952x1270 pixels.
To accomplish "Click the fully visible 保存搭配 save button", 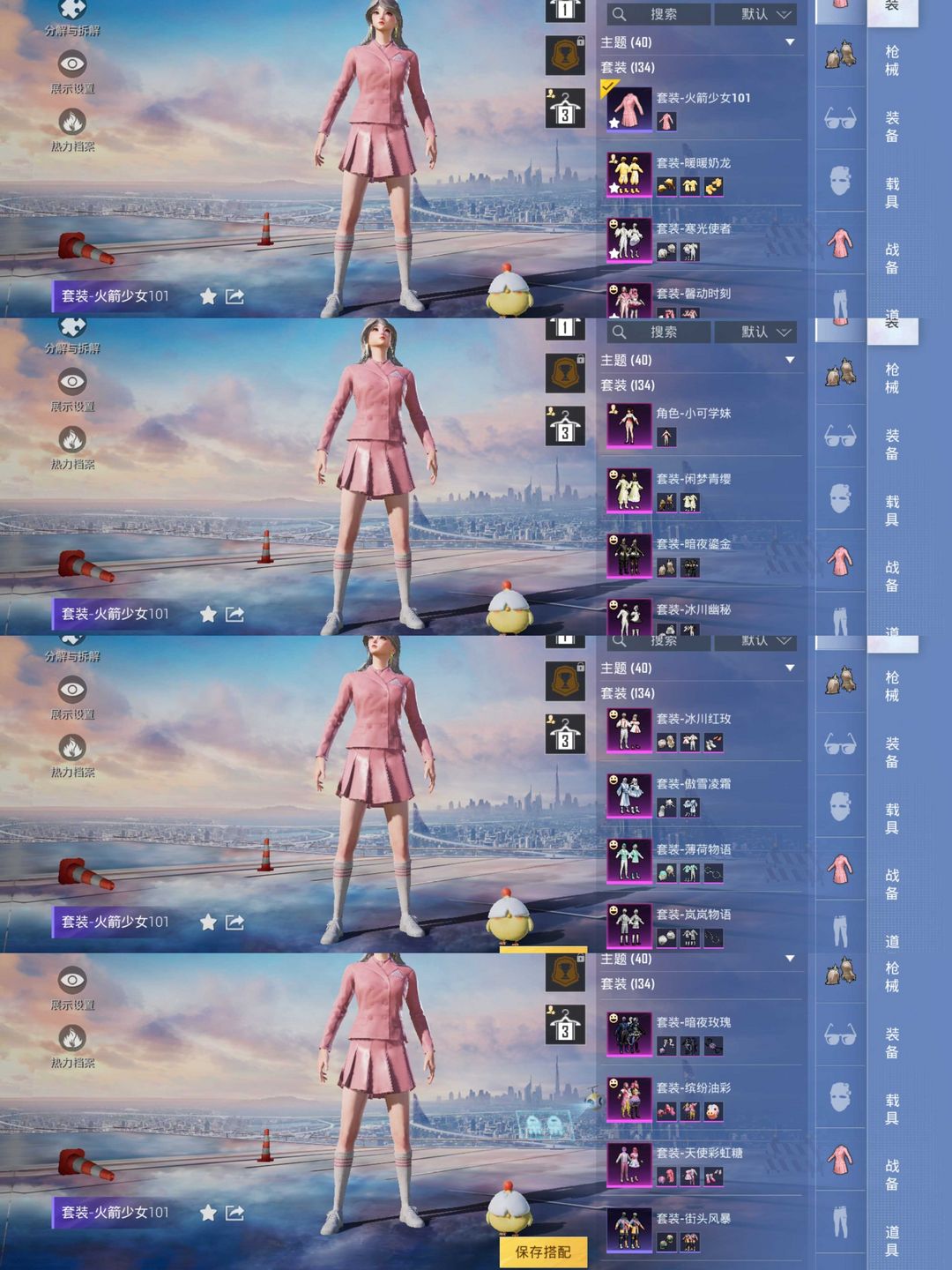I will [543, 1251].
